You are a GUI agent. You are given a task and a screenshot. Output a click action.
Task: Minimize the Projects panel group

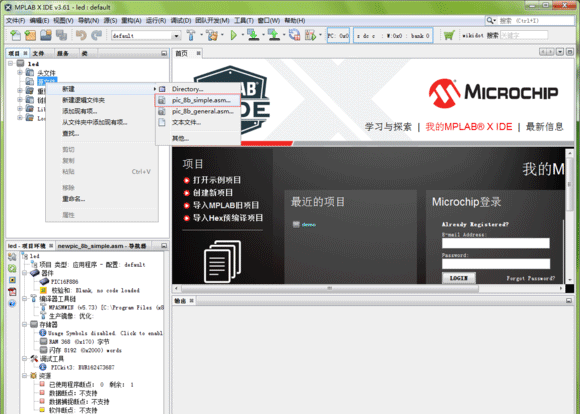pyautogui.click(x=164, y=54)
